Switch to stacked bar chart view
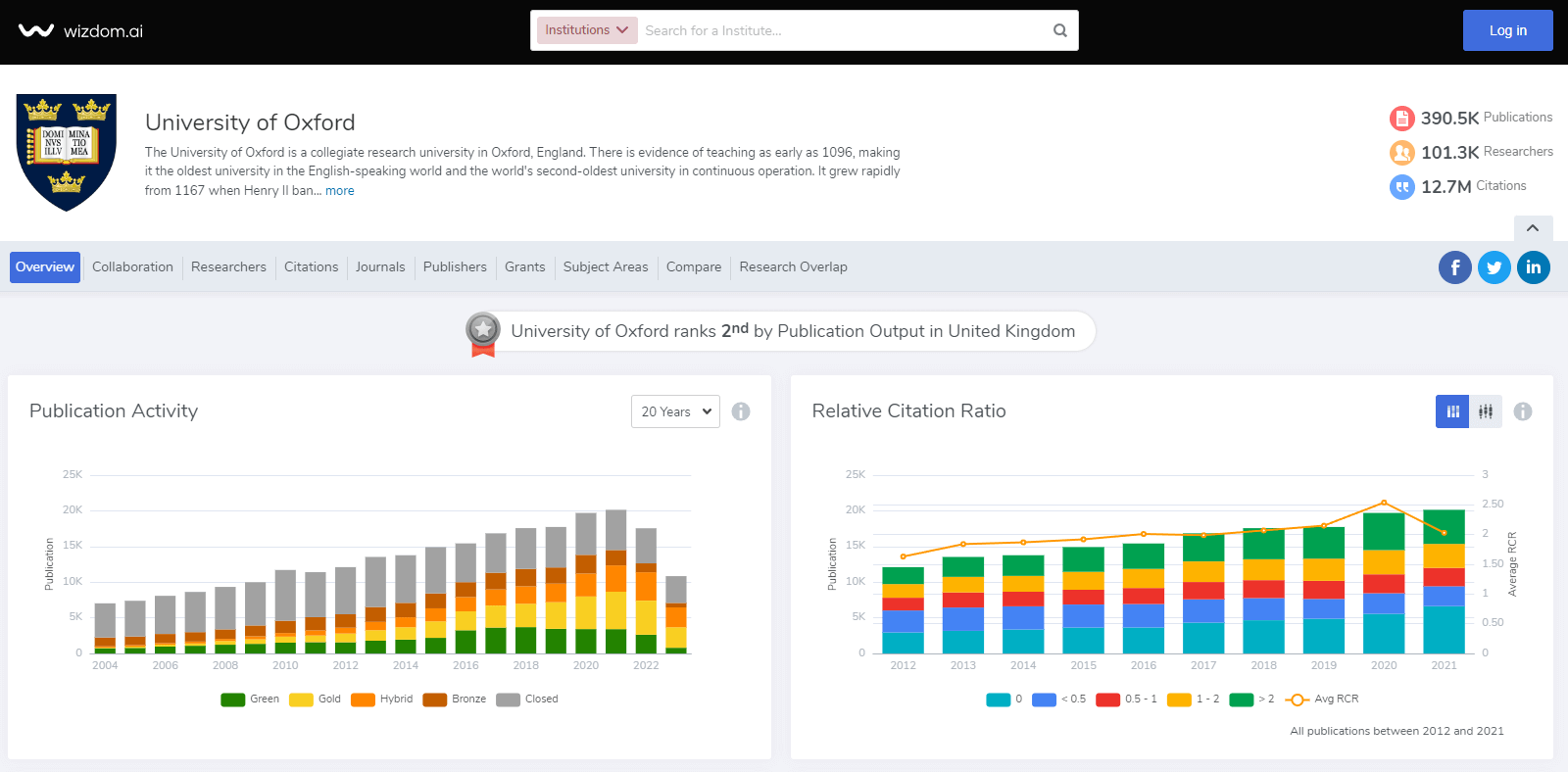 [x=1452, y=411]
